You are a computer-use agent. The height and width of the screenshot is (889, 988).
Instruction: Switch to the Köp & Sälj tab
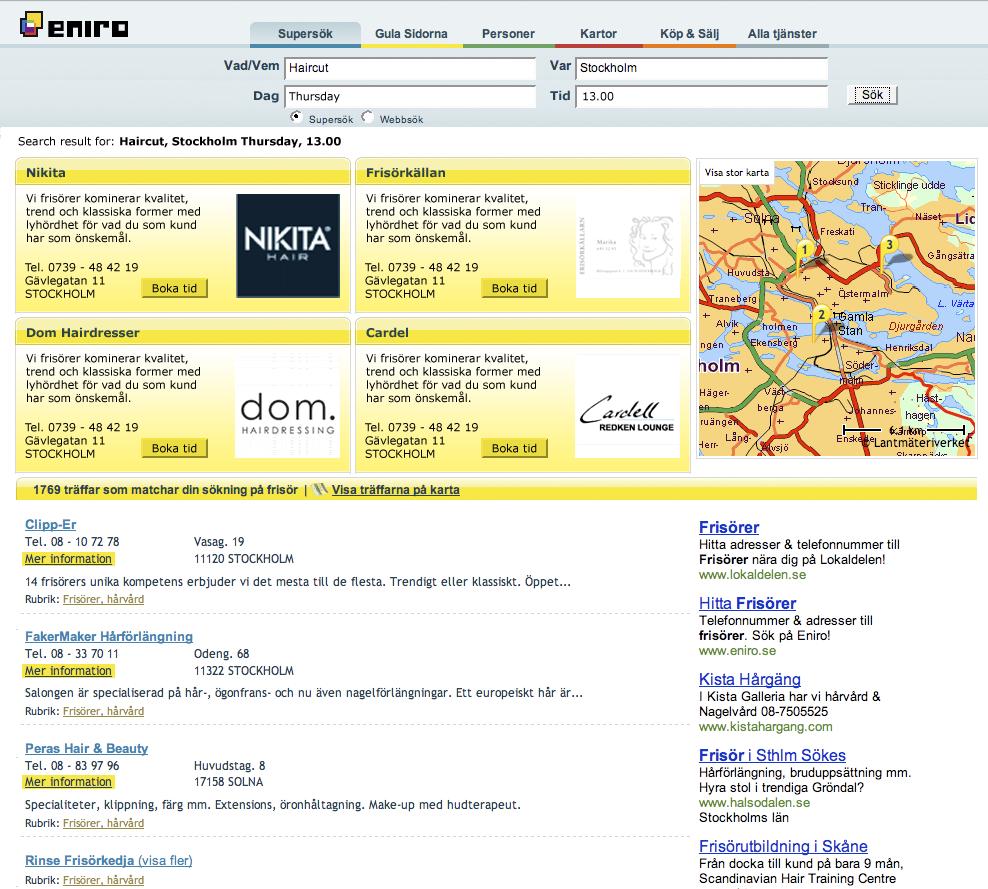(x=689, y=34)
